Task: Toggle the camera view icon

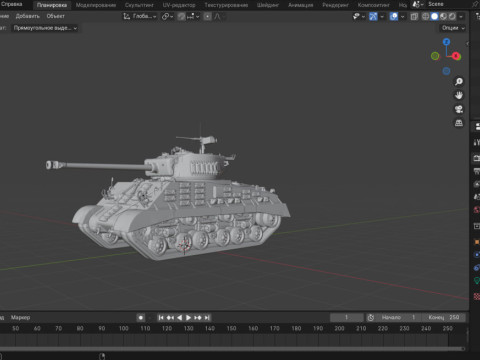Action: [x=459, y=109]
